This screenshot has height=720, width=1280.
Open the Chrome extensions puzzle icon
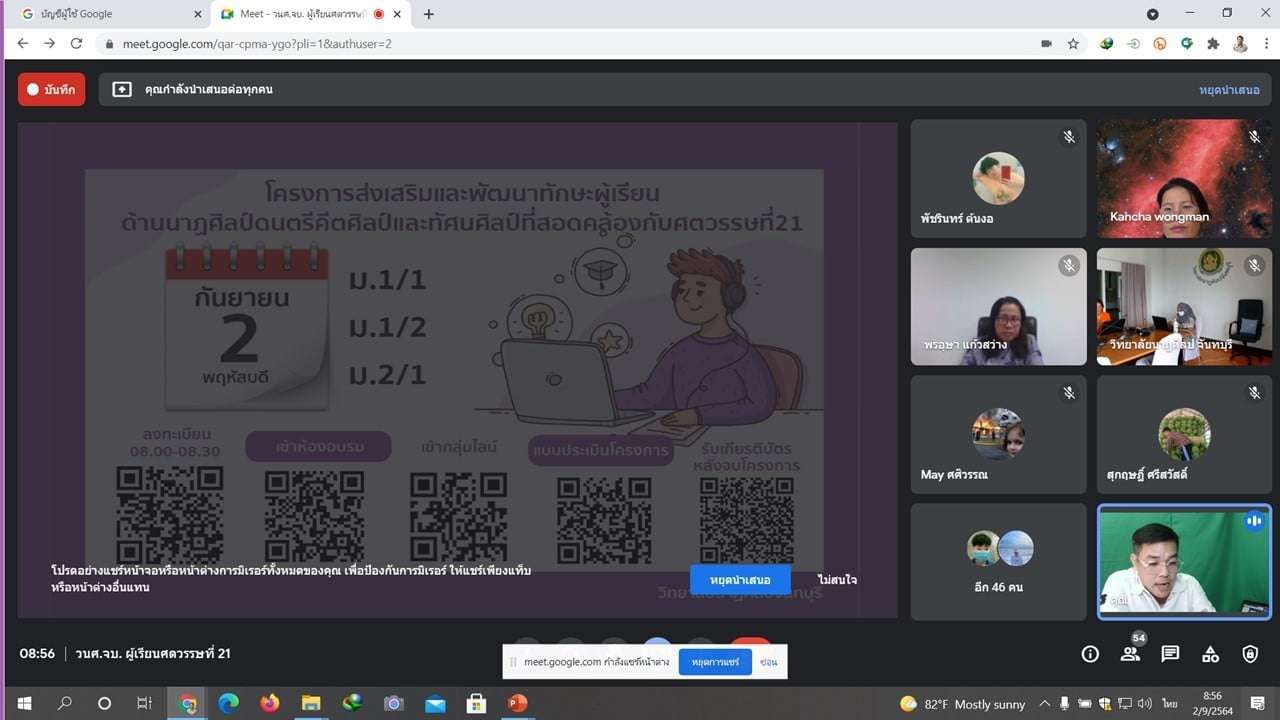(x=1213, y=44)
